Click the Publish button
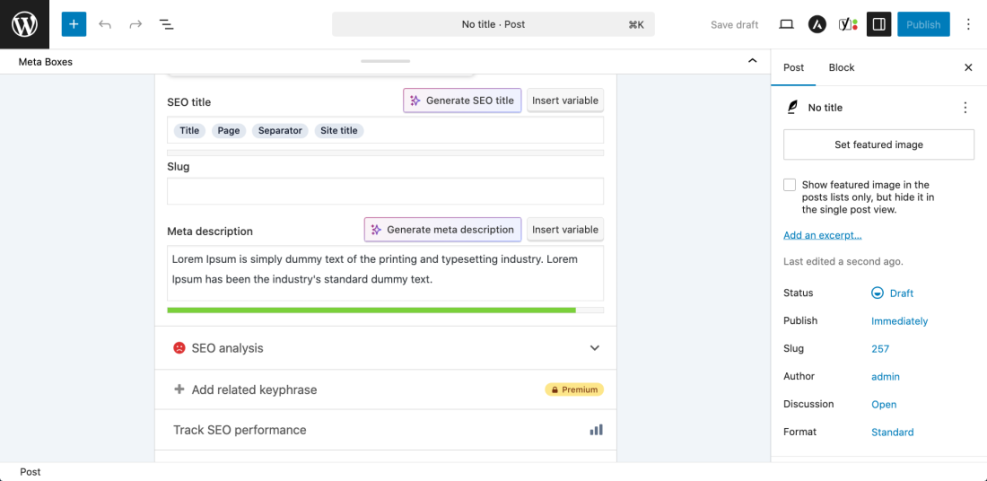 click(923, 25)
